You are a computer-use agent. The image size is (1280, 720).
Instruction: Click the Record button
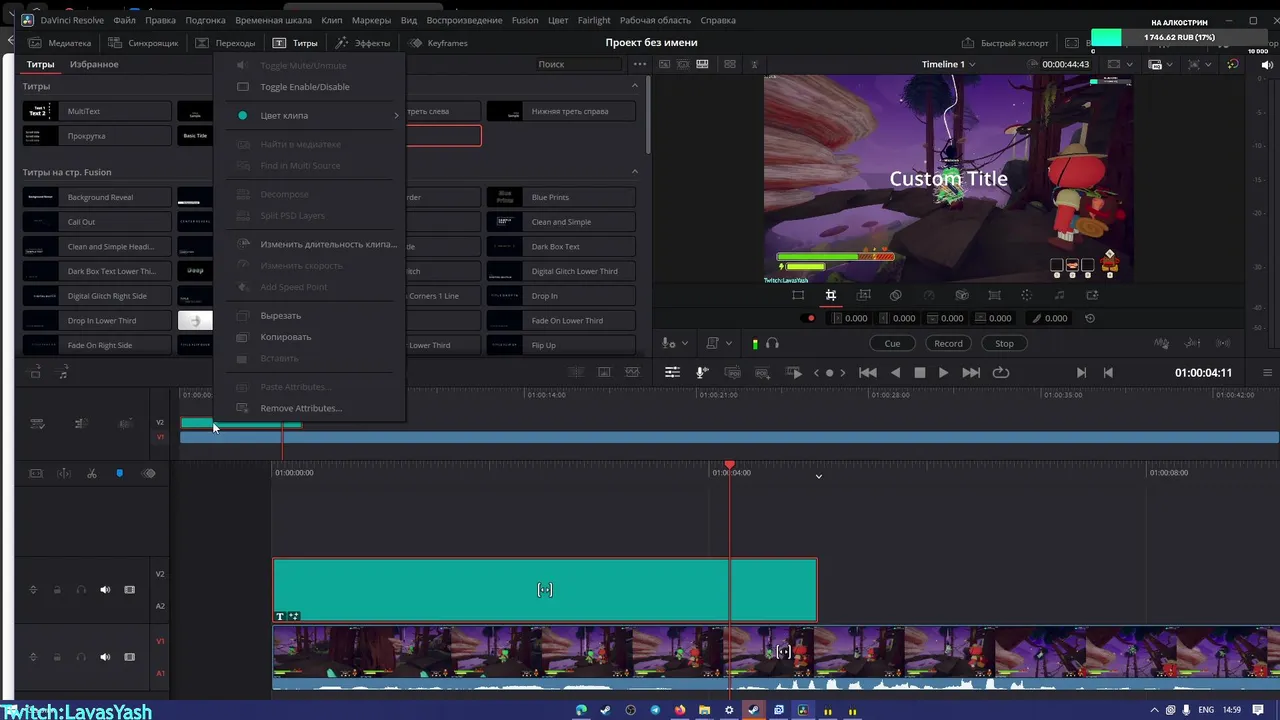948,343
